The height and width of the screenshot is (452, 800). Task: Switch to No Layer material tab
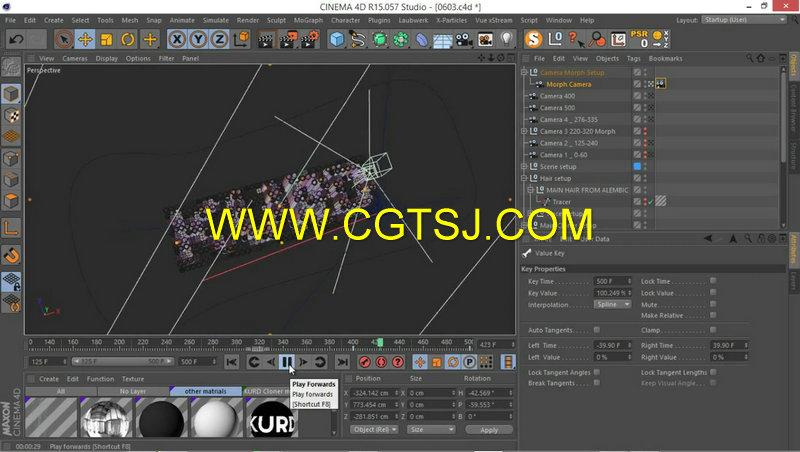tap(133, 391)
